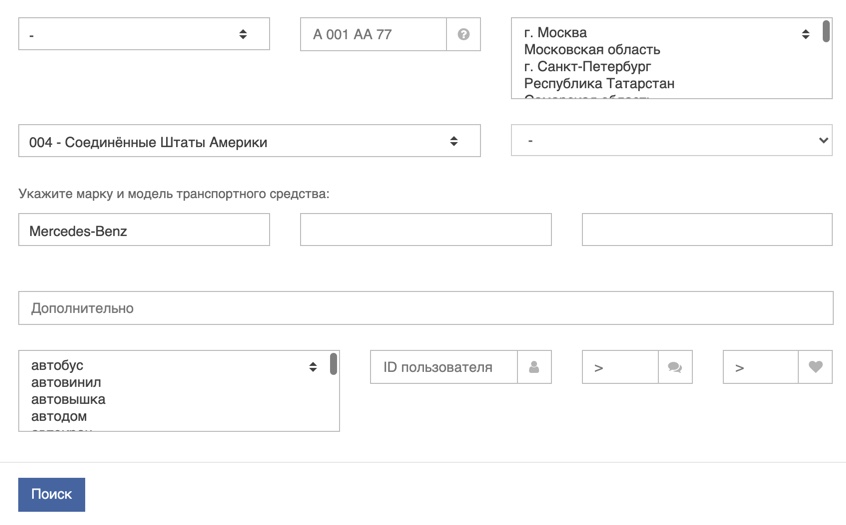Click the question mark help icon
This screenshot has width=846, height=525.
click(463, 34)
